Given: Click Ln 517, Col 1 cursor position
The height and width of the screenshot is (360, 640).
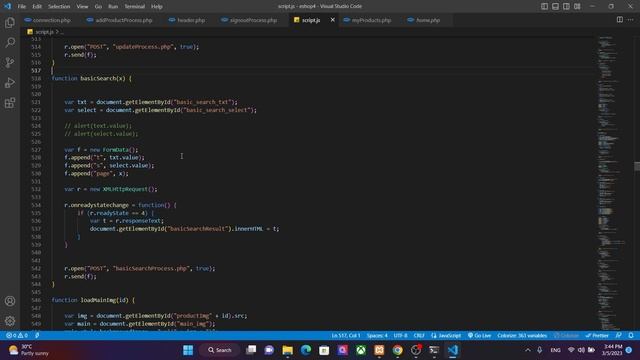Looking at the screenshot, I should [346, 336].
